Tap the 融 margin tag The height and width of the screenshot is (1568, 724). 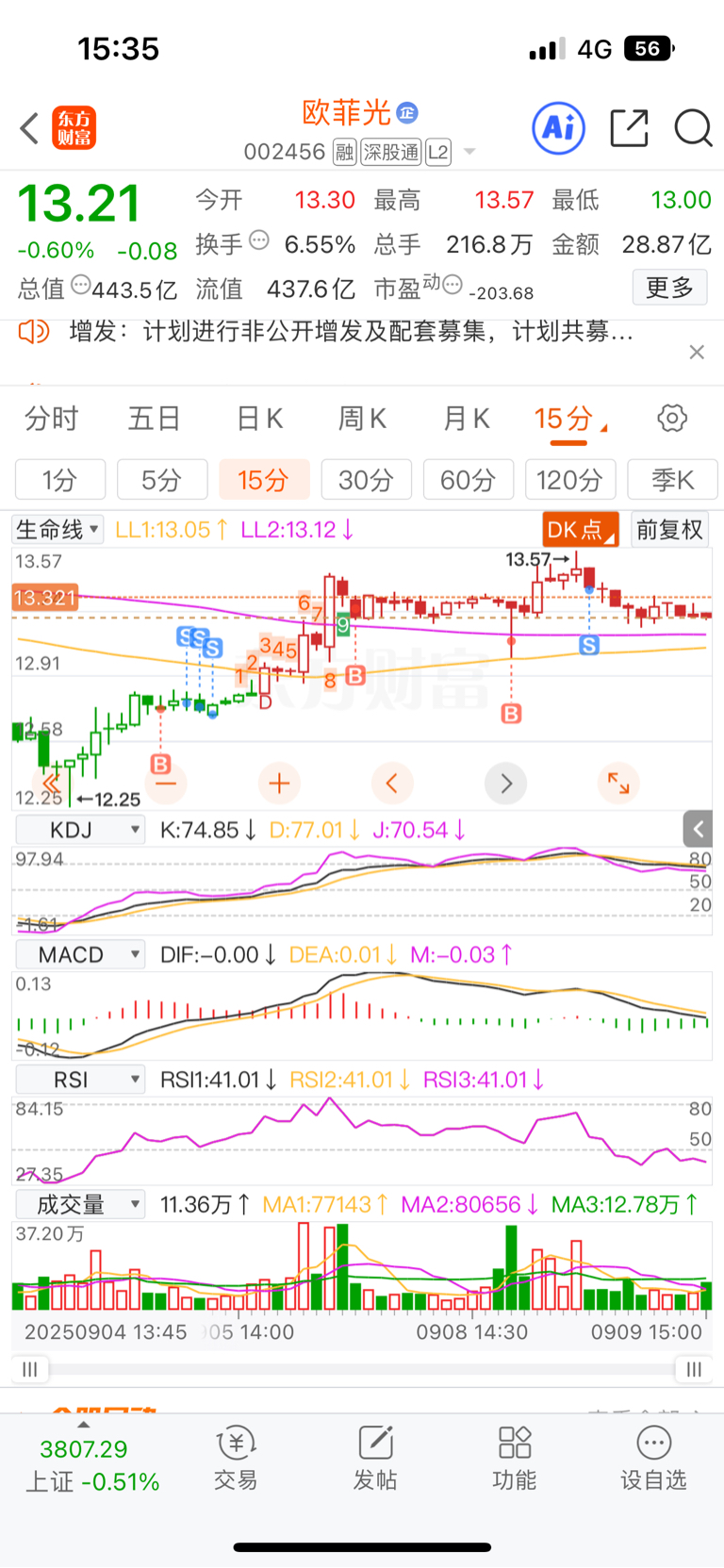pyautogui.click(x=345, y=153)
